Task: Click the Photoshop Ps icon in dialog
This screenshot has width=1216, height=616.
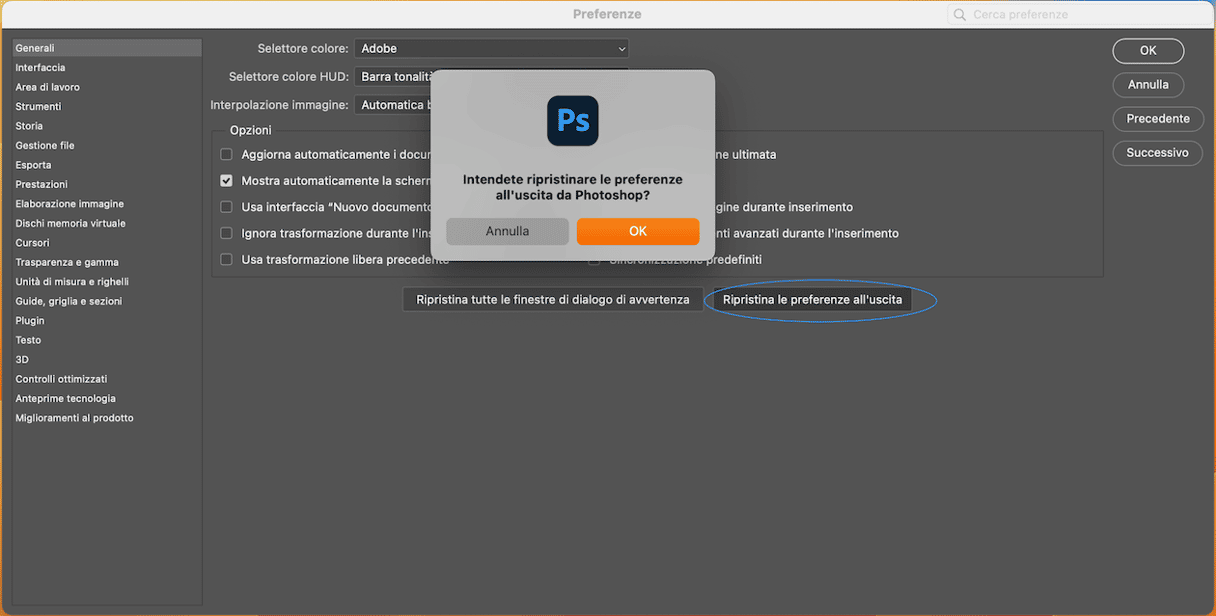Action: point(572,121)
